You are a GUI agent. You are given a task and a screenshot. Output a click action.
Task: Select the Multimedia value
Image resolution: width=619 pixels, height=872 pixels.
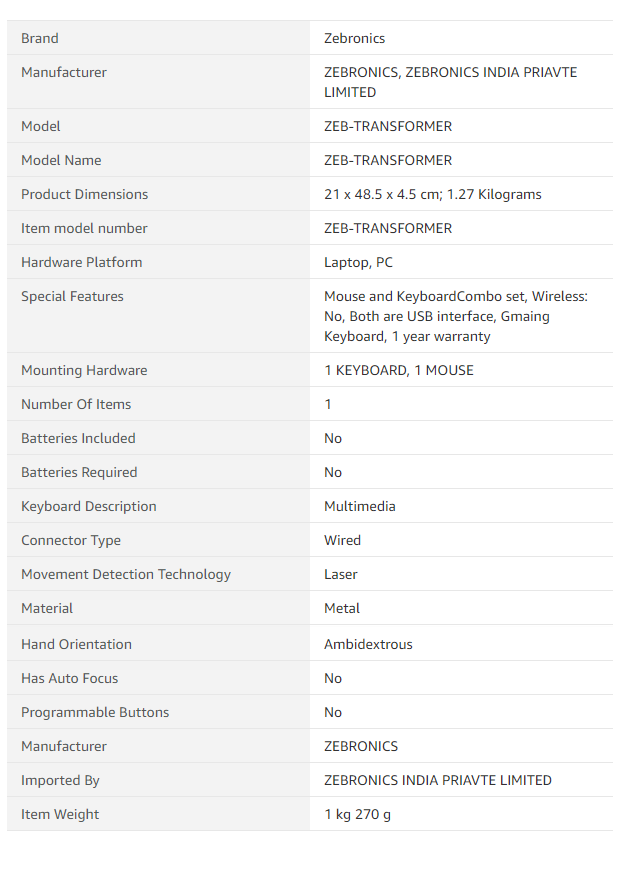pyautogui.click(x=360, y=506)
